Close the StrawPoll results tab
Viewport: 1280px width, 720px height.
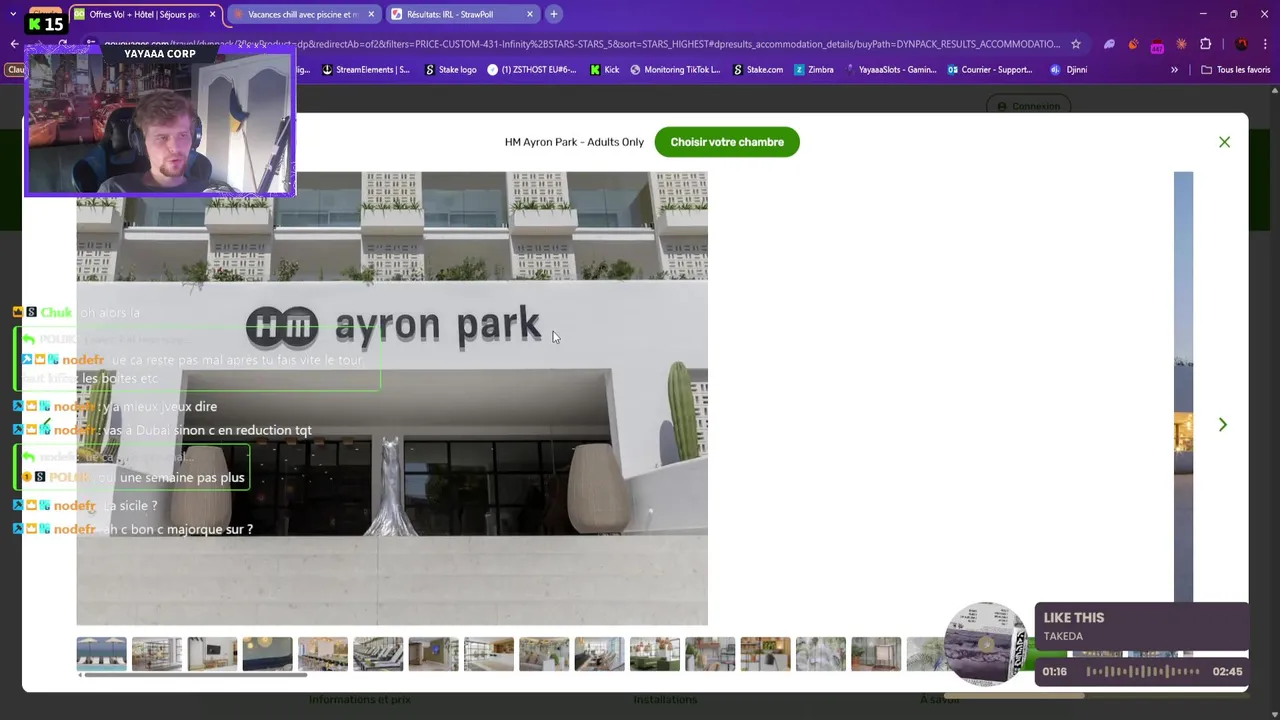pos(529,14)
